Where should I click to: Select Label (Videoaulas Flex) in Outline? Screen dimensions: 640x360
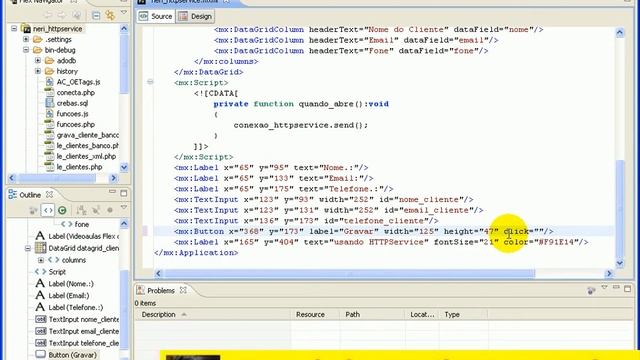(x=84, y=236)
